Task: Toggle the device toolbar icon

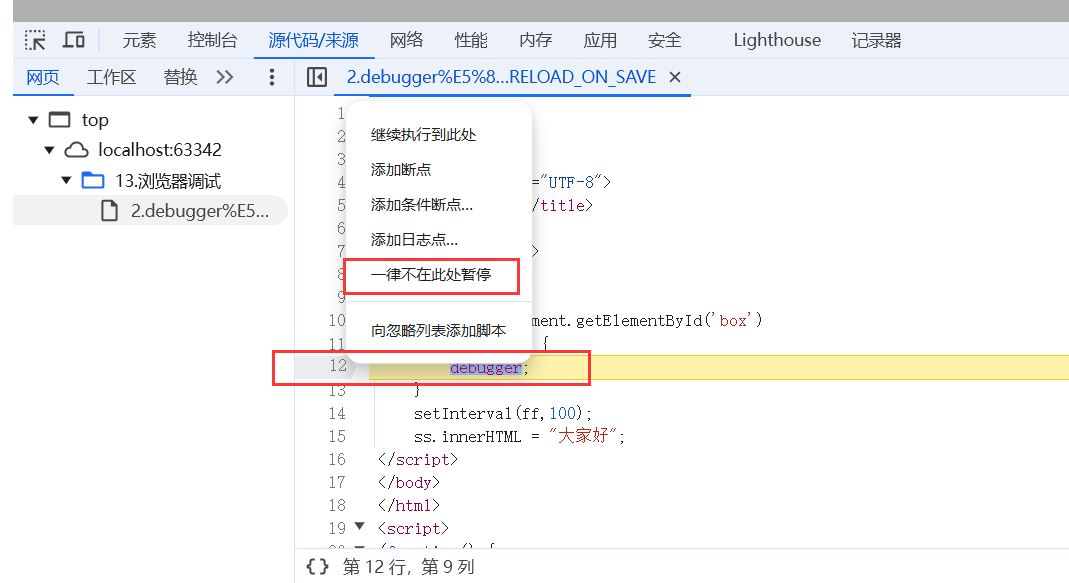Action: [74, 40]
